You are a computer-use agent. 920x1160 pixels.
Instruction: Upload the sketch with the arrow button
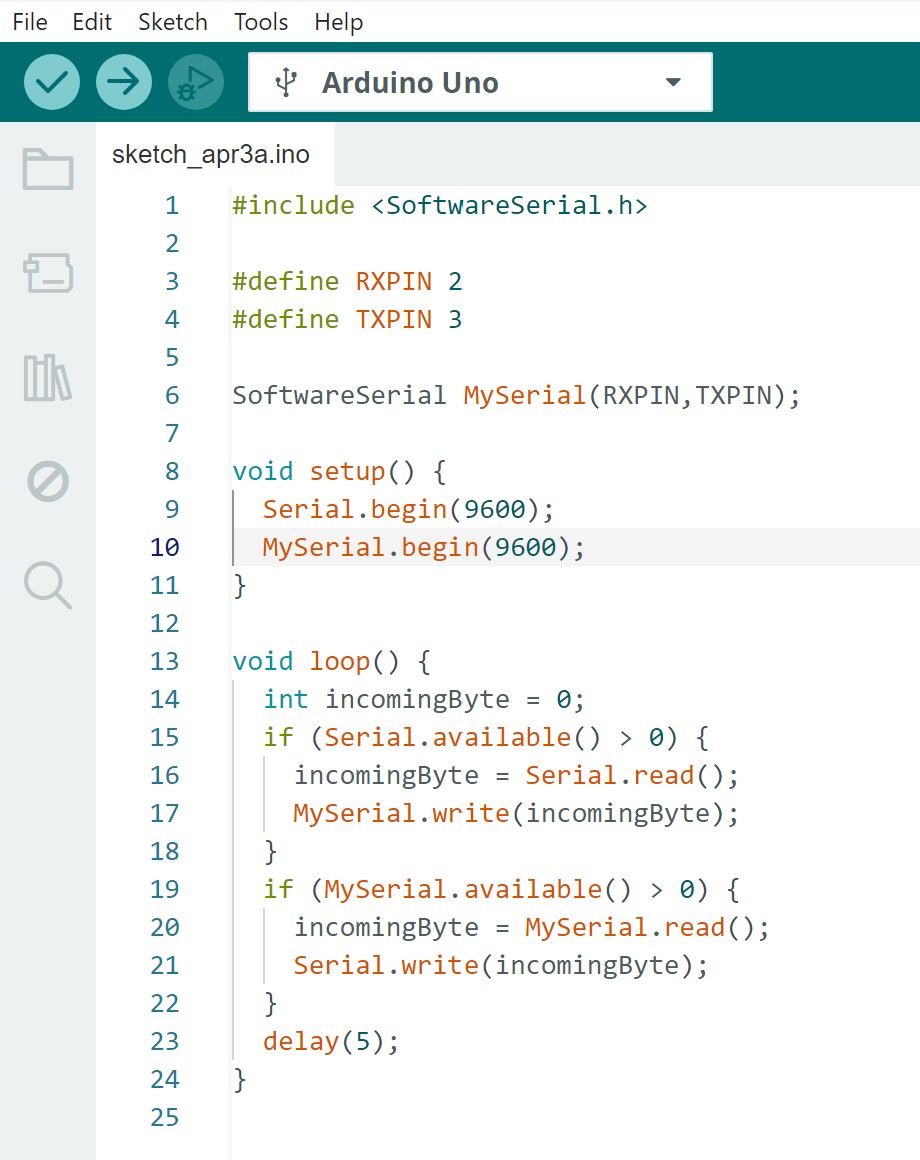[x=124, y=82]
